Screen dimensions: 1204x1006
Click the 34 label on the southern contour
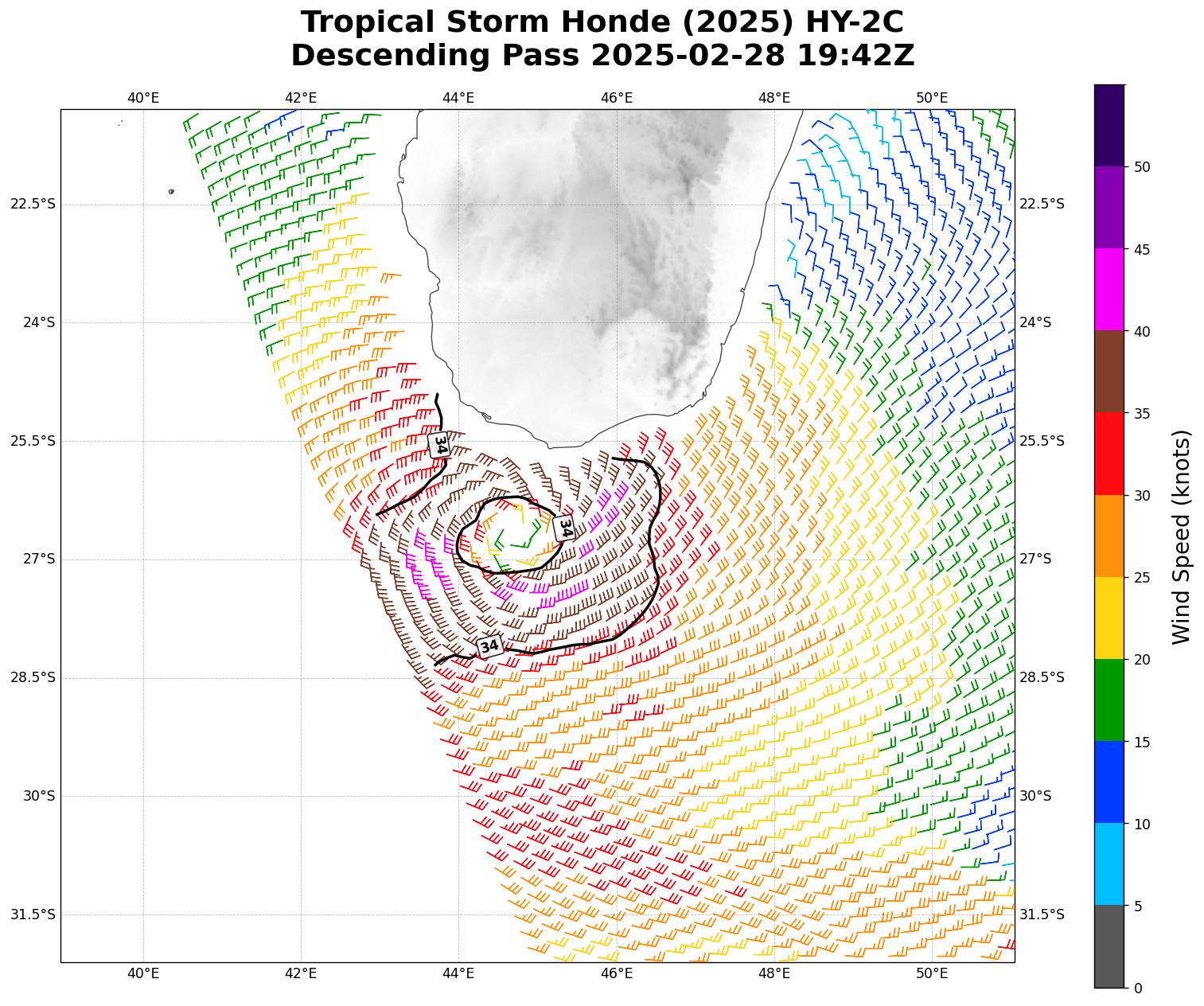click(489, 646)
